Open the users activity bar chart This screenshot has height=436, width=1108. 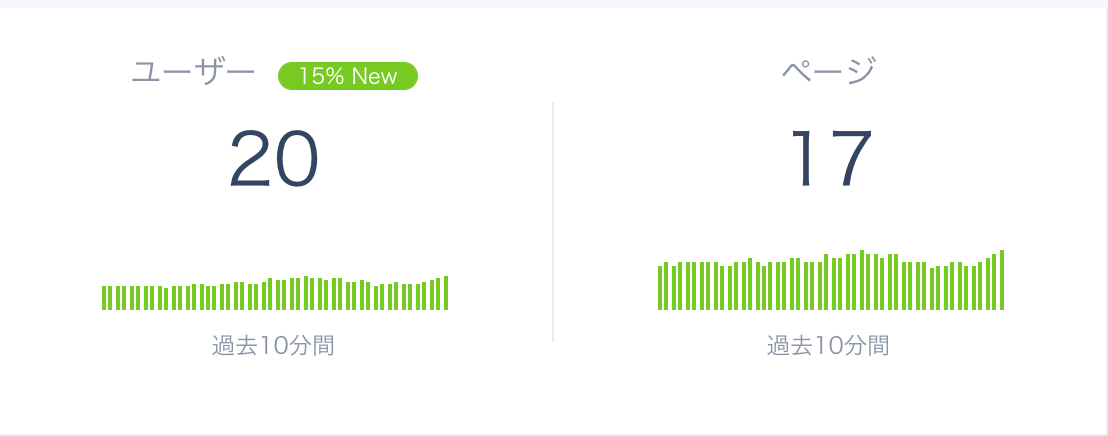275,294
